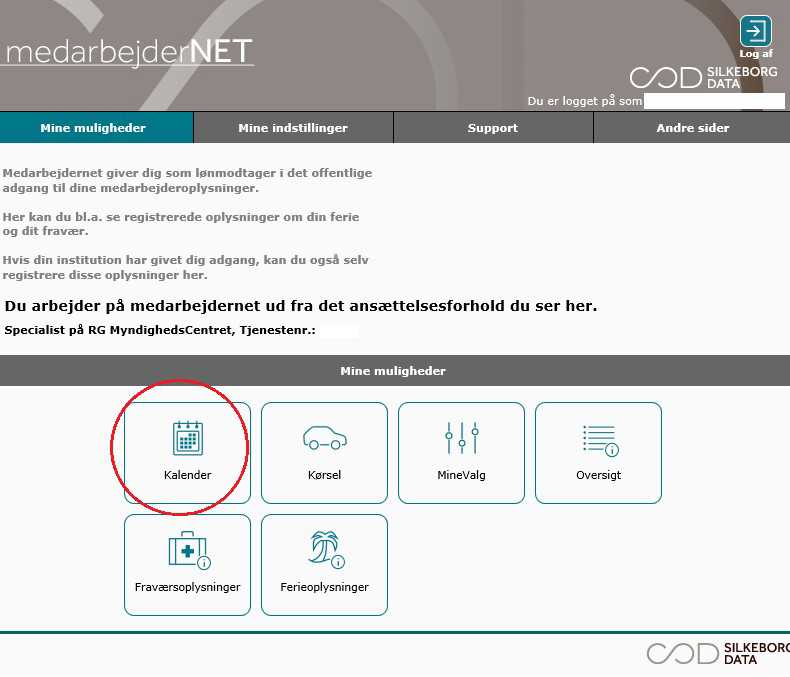Select the MineValg text label
790x677 pixels.
pos(461,475)
